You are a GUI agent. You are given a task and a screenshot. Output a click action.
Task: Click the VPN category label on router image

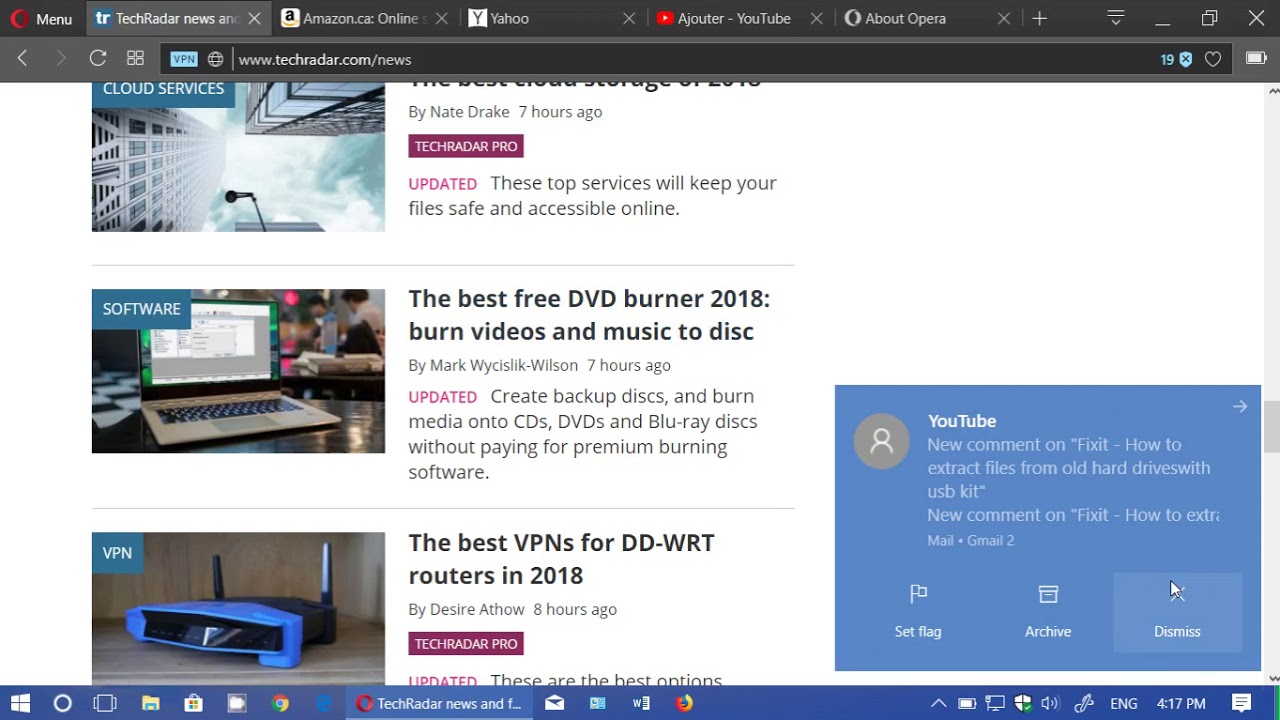click(117, 553)
